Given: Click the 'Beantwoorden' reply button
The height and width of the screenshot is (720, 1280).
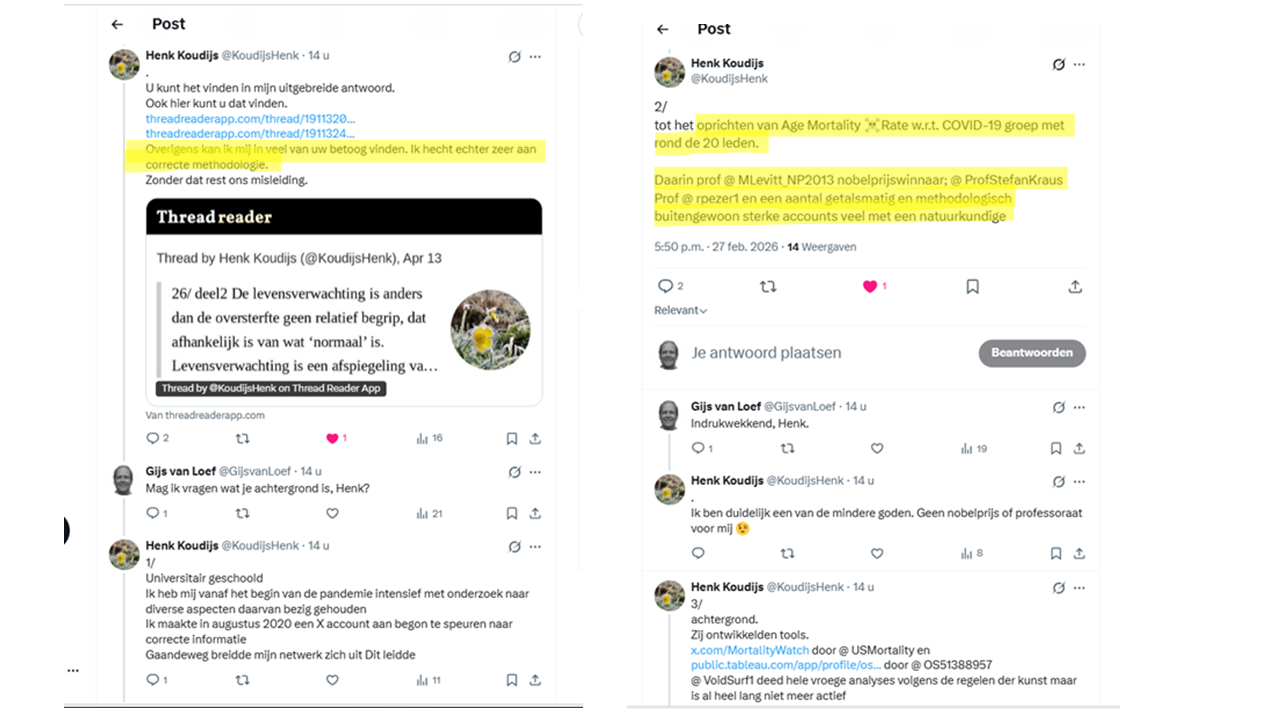Looking at the screenshot, I should click(x=1031, y=353).
